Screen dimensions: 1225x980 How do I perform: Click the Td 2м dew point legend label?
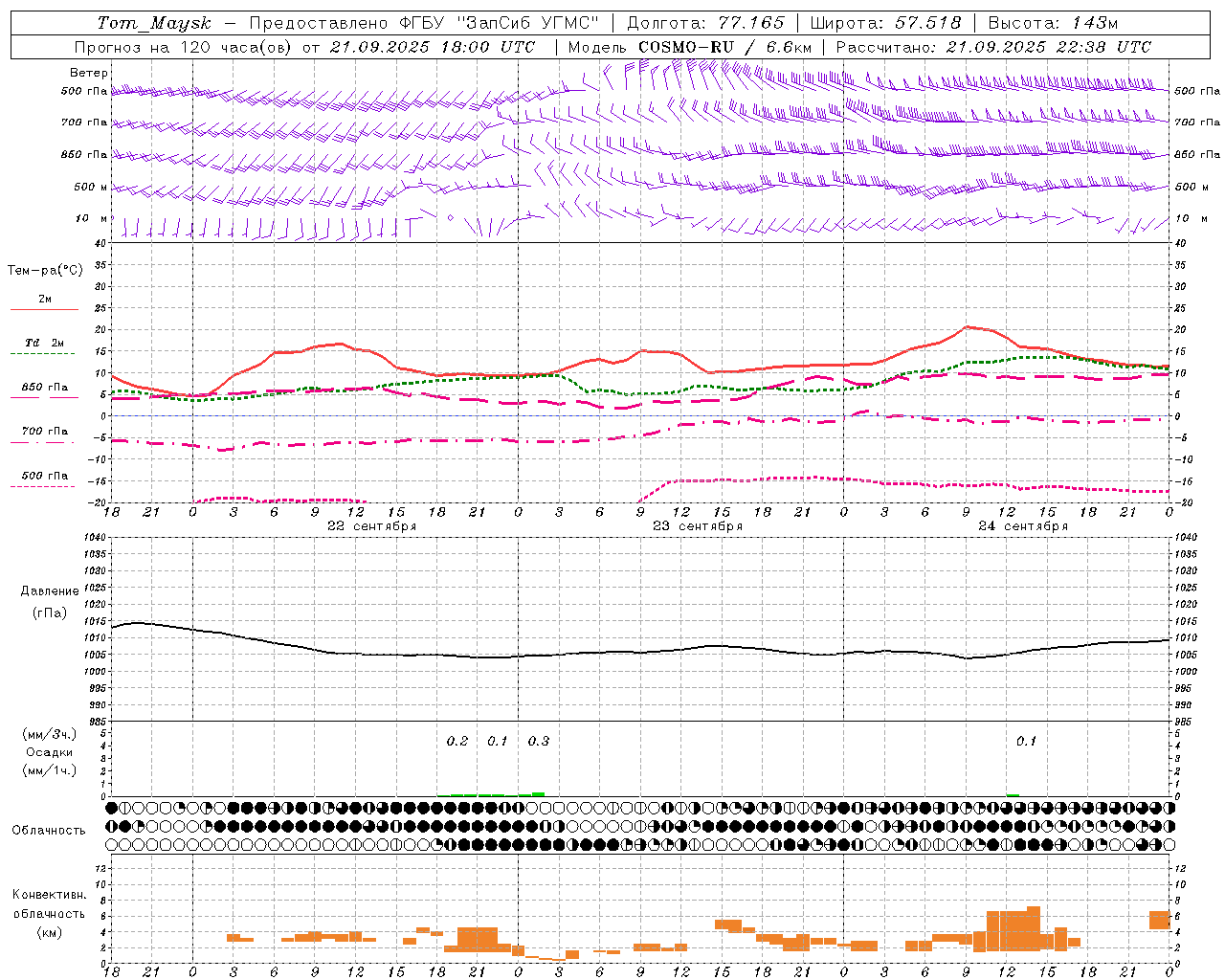point(45,343)
